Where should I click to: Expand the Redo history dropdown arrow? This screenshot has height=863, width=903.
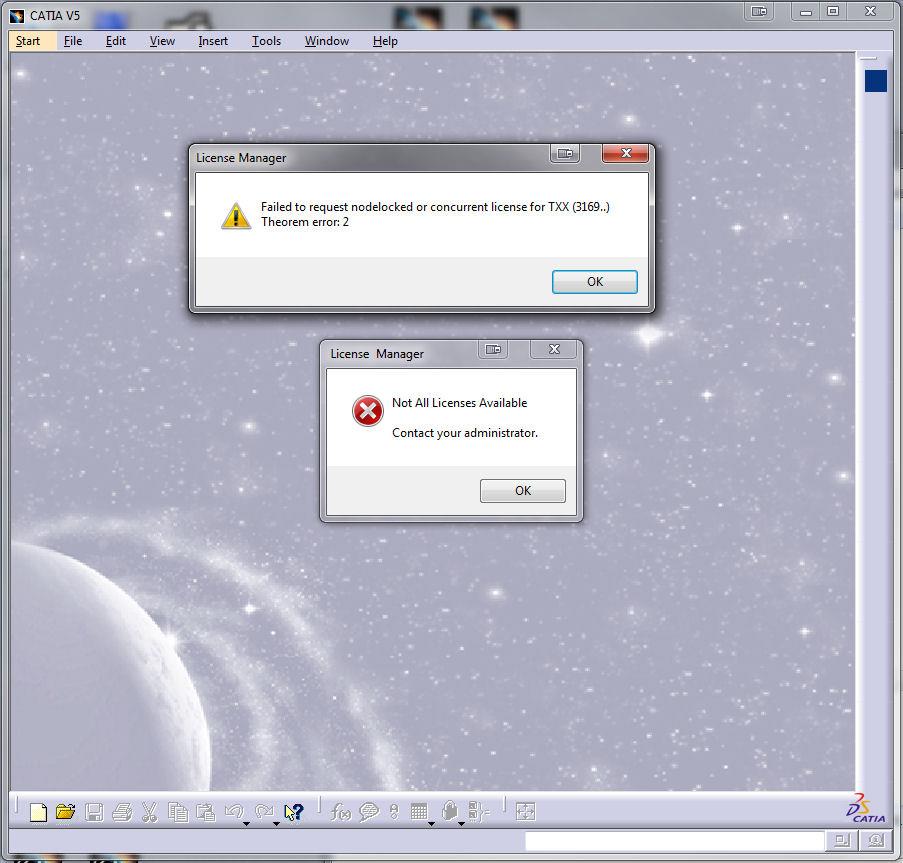coord(276,824)
